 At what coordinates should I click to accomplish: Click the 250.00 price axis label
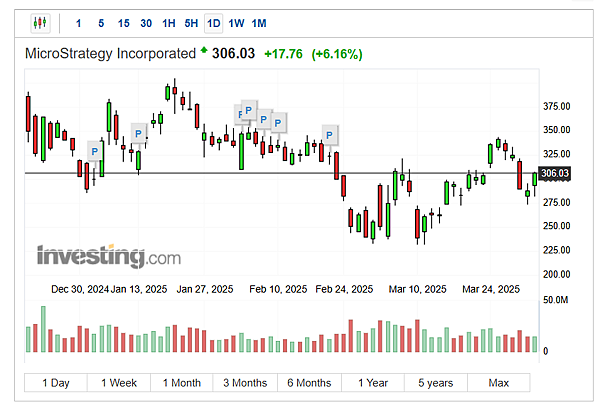pyautogui.click(x=557, y=226)
